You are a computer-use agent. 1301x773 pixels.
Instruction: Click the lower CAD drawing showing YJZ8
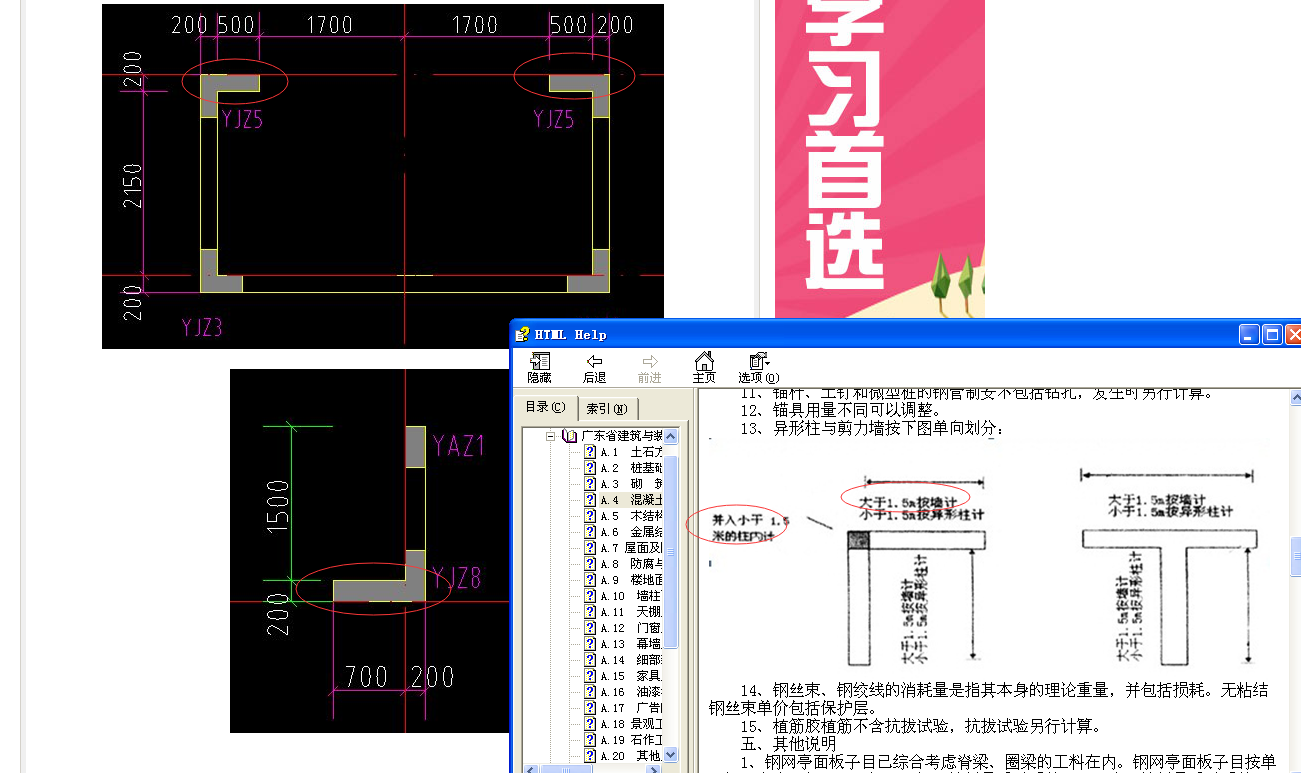[x=369, y=551]
